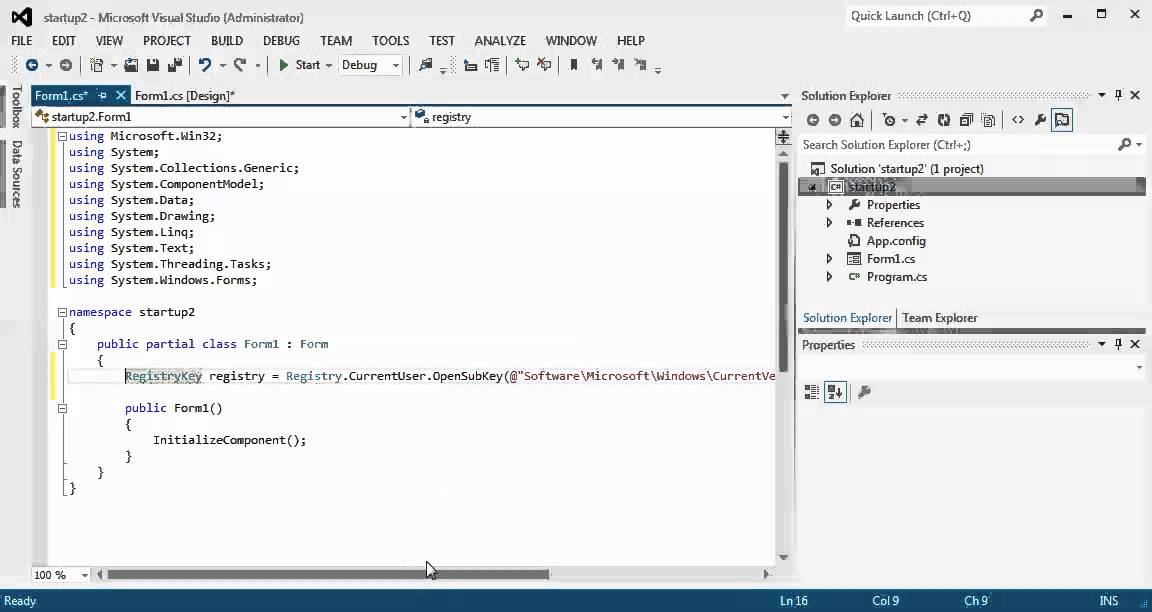Toggle auto-hide pin on the Solution Explorer panel

click(1118, 96)
